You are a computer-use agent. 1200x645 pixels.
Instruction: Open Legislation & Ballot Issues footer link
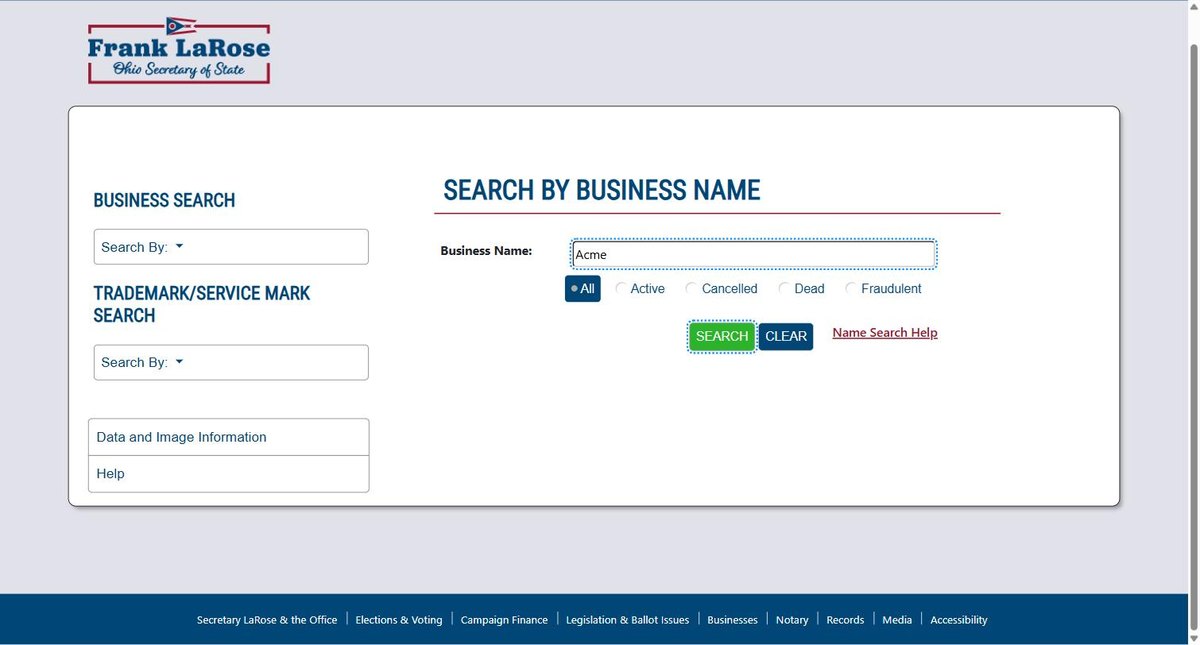[x=628, y=620]
